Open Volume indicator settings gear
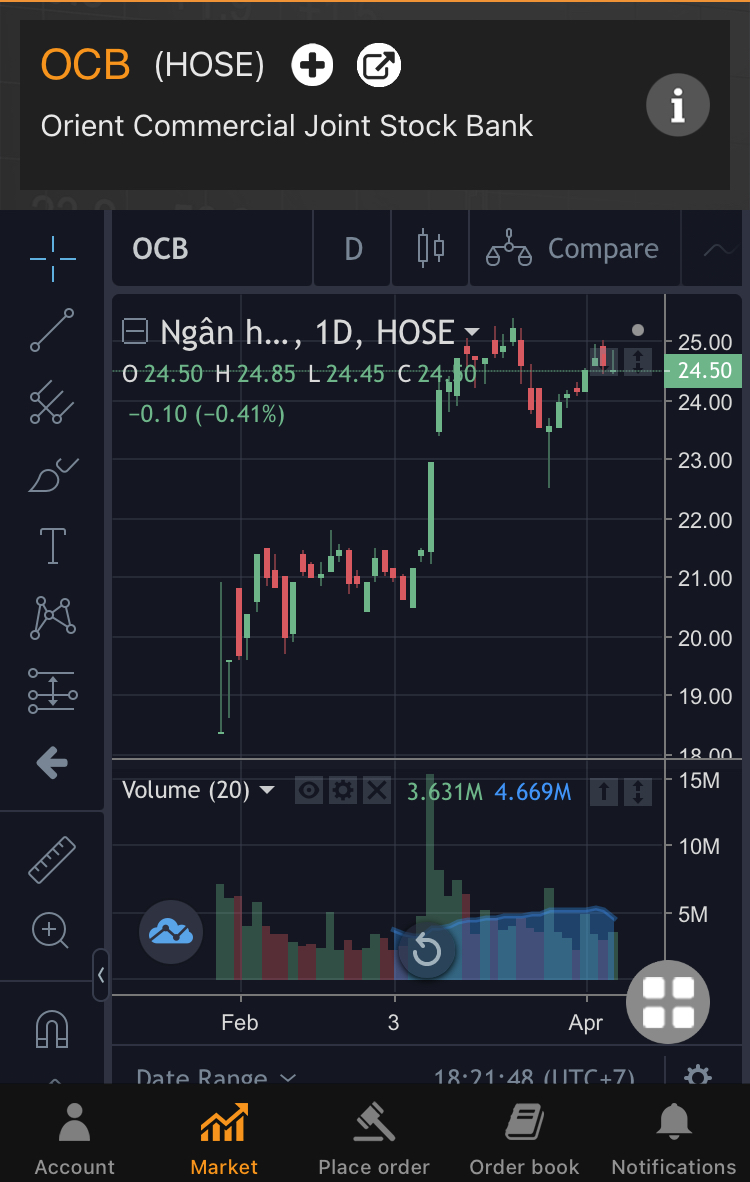 click(x=343, y=791)
